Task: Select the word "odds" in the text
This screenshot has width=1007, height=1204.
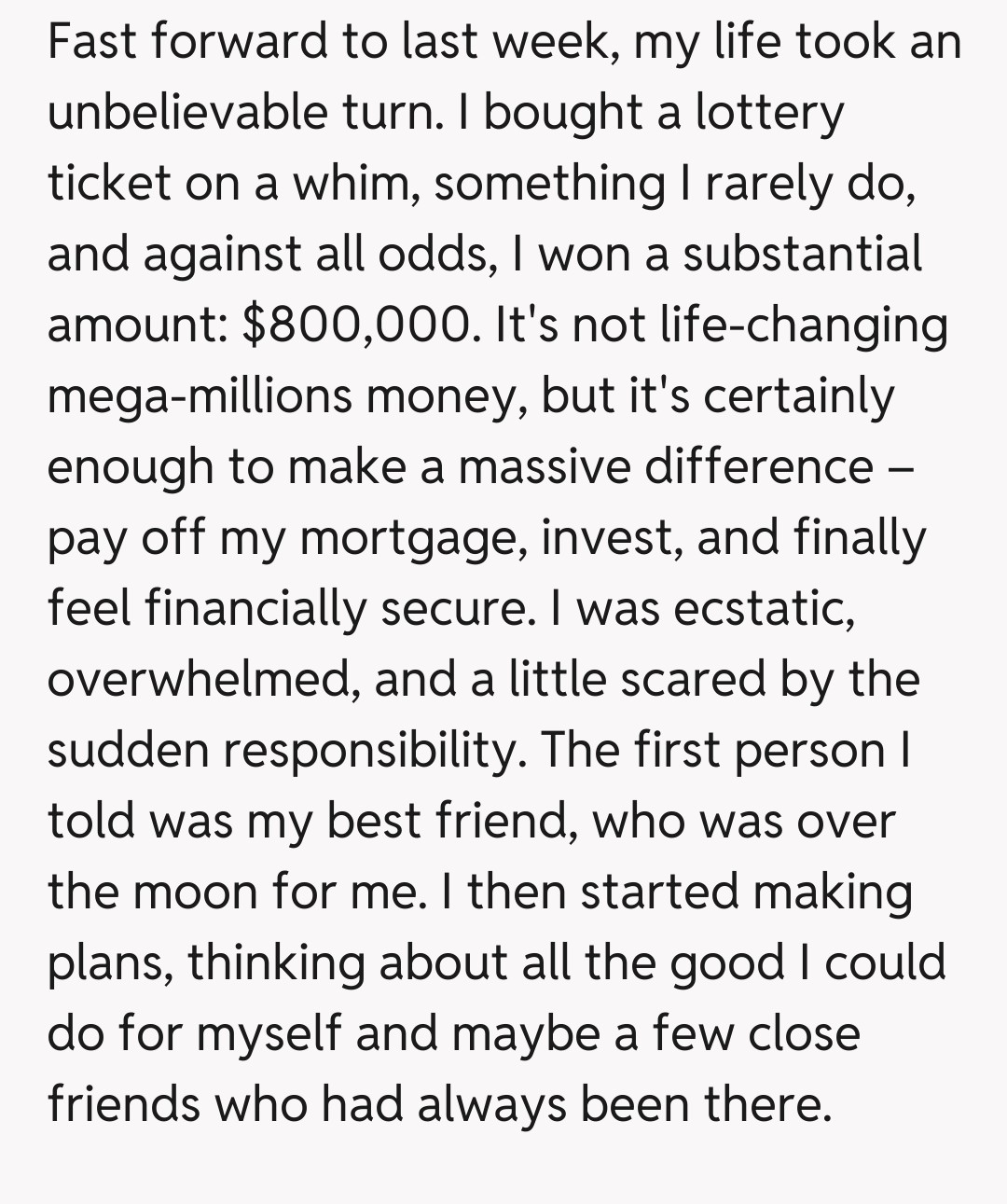Action: click(x=433, y=254)
